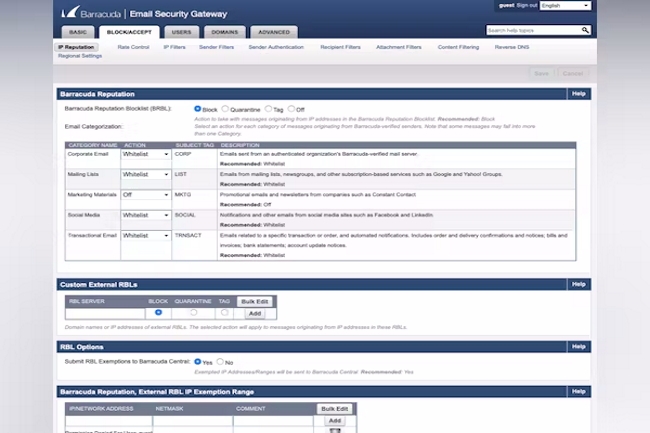Switch to the ADVANCED tab
650x433 pixels.
click(x=273, y=32)
